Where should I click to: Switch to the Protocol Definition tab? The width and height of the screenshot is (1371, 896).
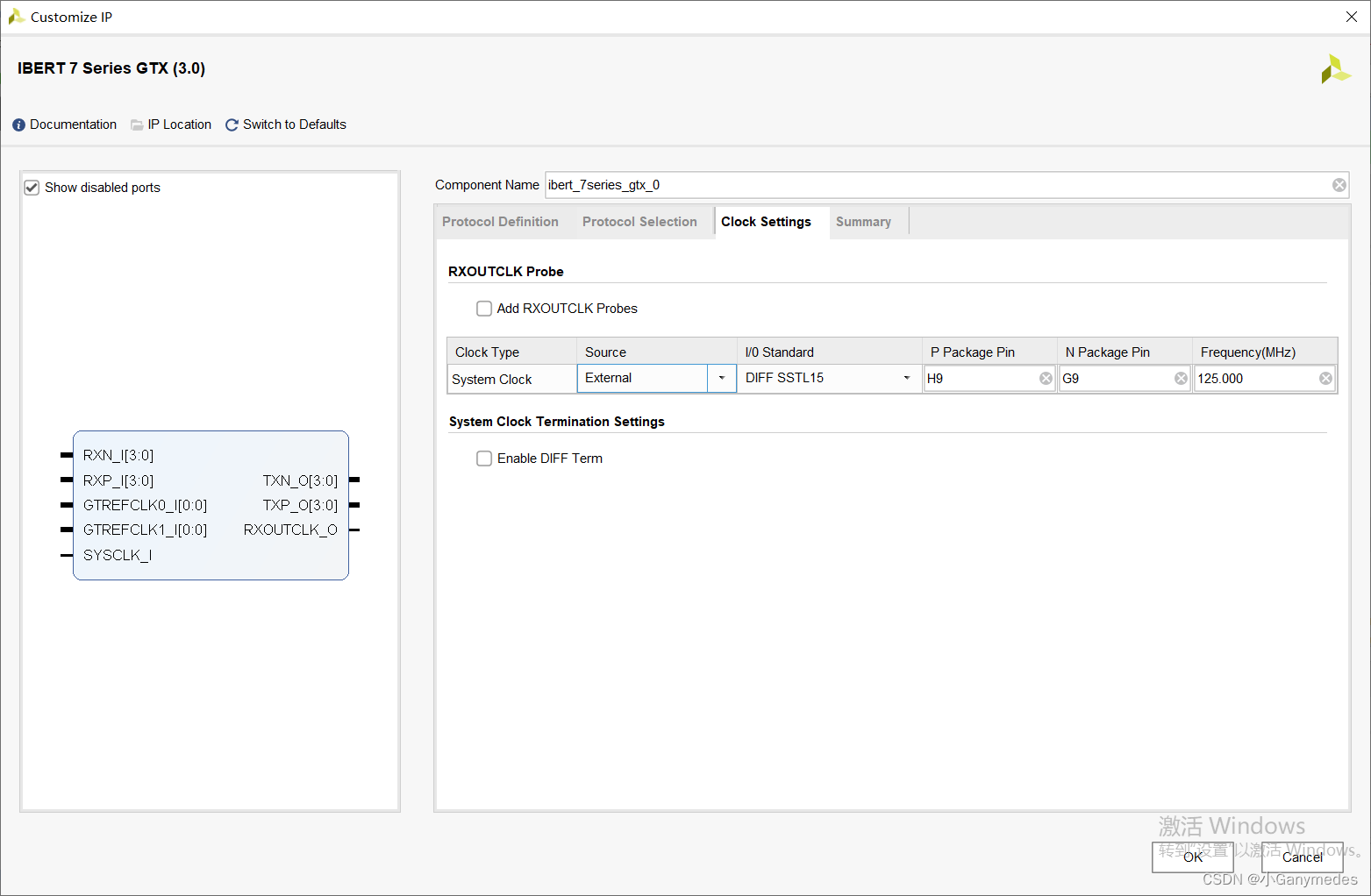(500, 222)
